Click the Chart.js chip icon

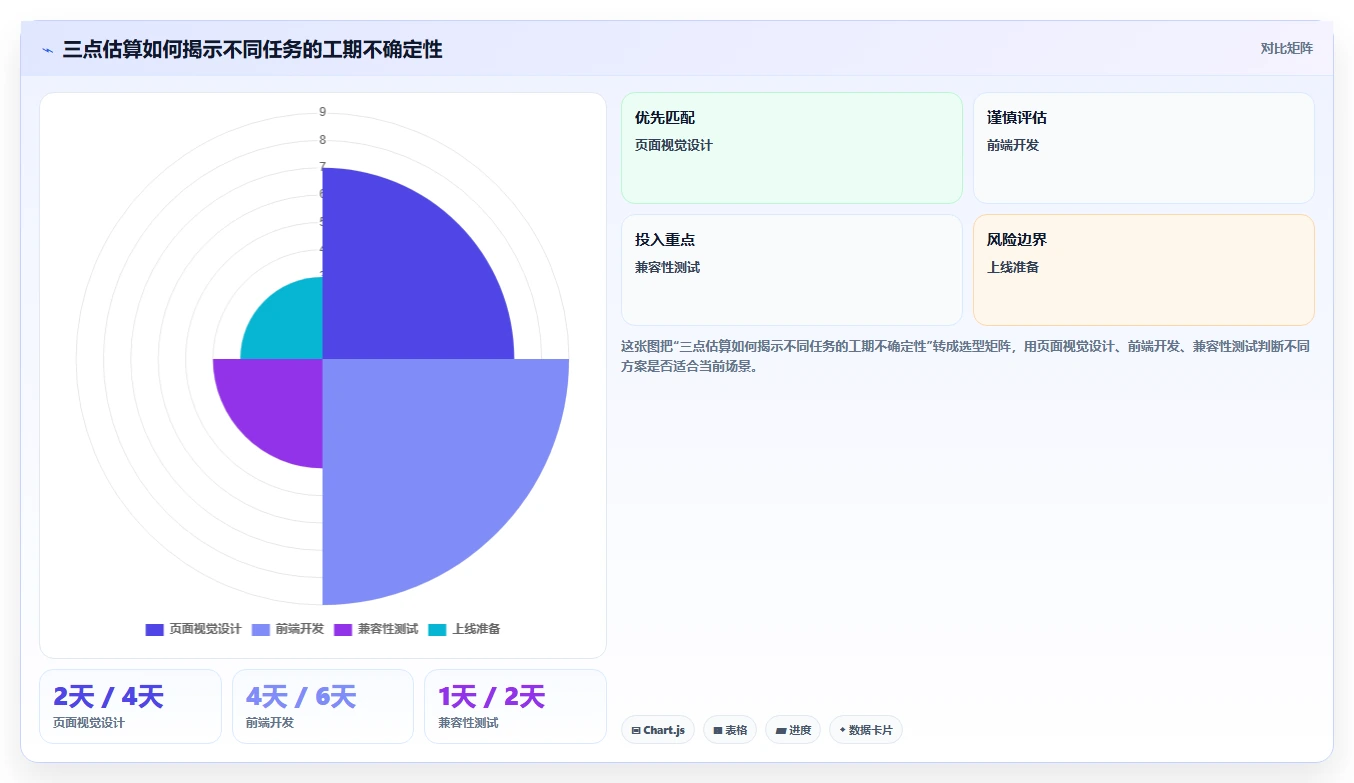click(x=636, y=731)
